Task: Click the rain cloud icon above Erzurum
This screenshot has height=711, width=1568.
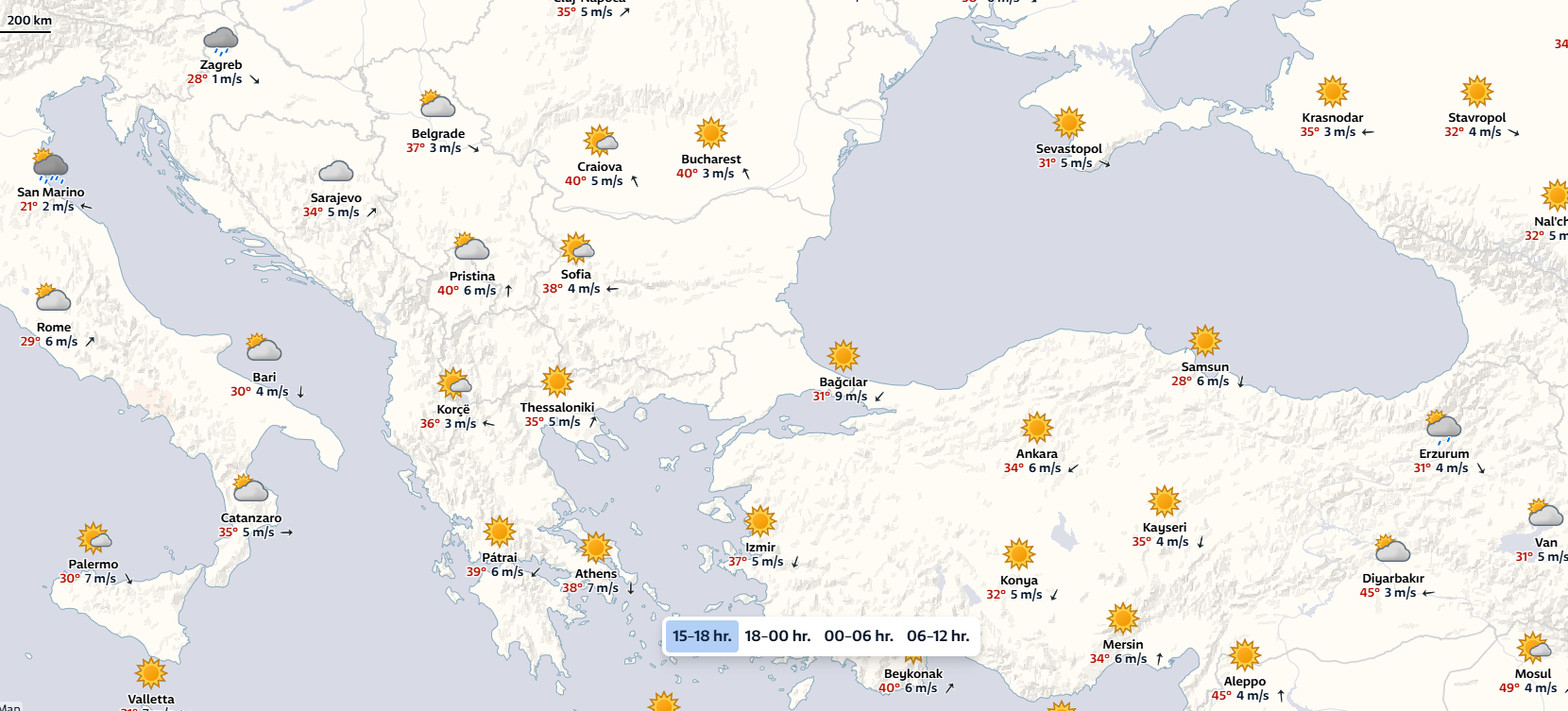Action: coord(1443,427)
